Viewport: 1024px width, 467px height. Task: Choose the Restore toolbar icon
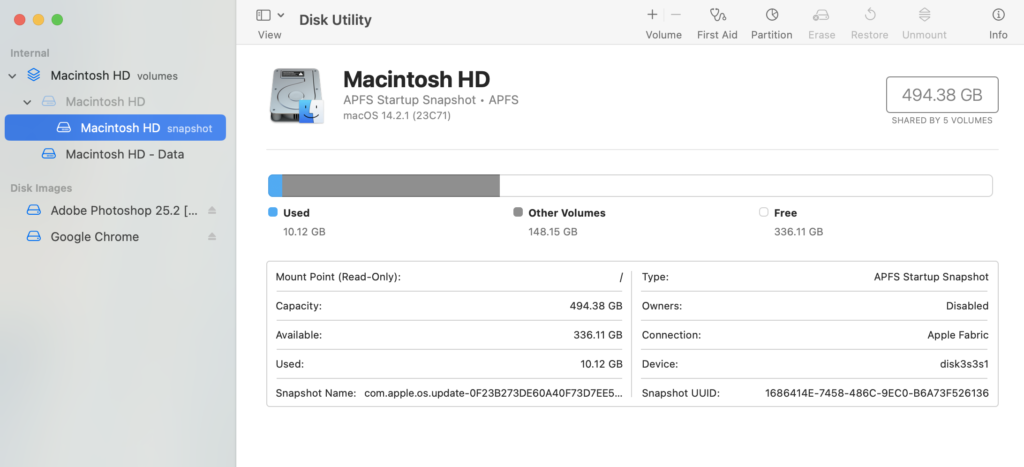[870, 14]
